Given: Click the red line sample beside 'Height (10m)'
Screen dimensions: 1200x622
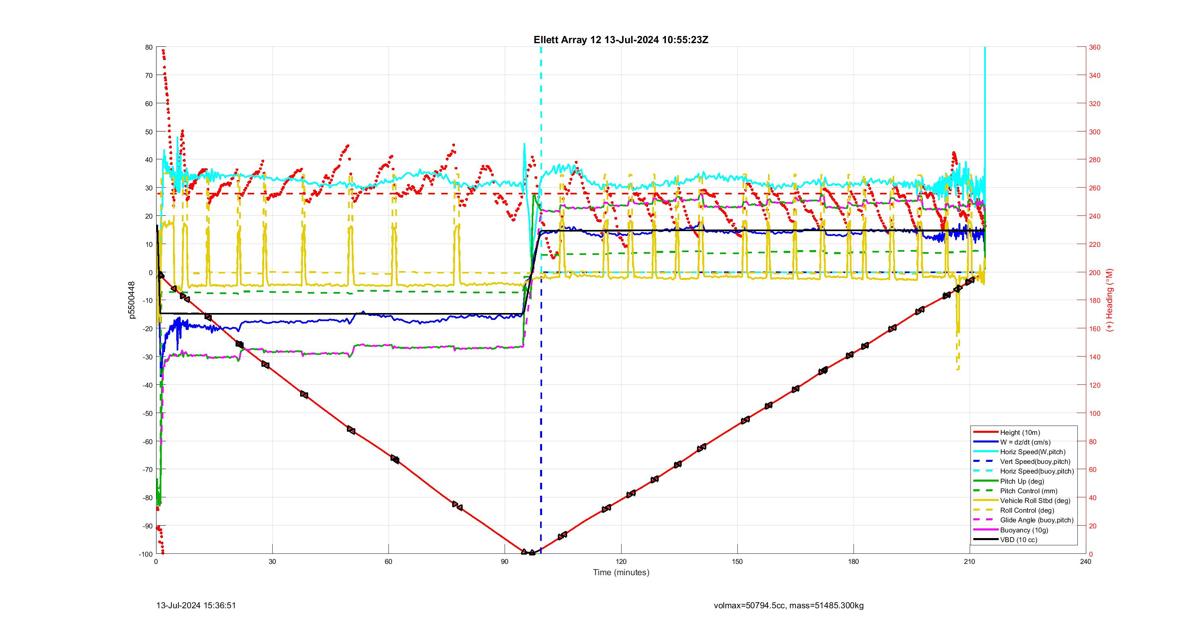Looking at the screenshot, I should [x=985, y=431].
